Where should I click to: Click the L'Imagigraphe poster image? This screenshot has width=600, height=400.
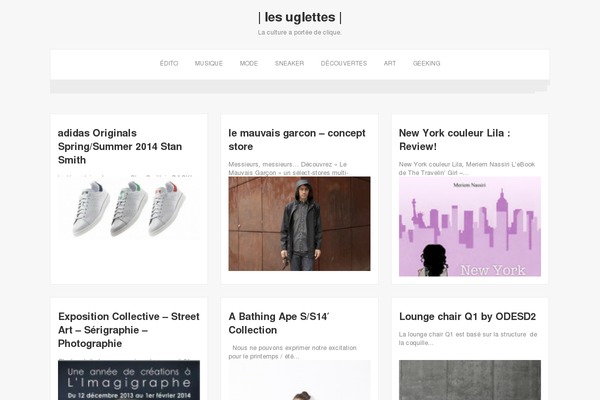coord(129,380)
